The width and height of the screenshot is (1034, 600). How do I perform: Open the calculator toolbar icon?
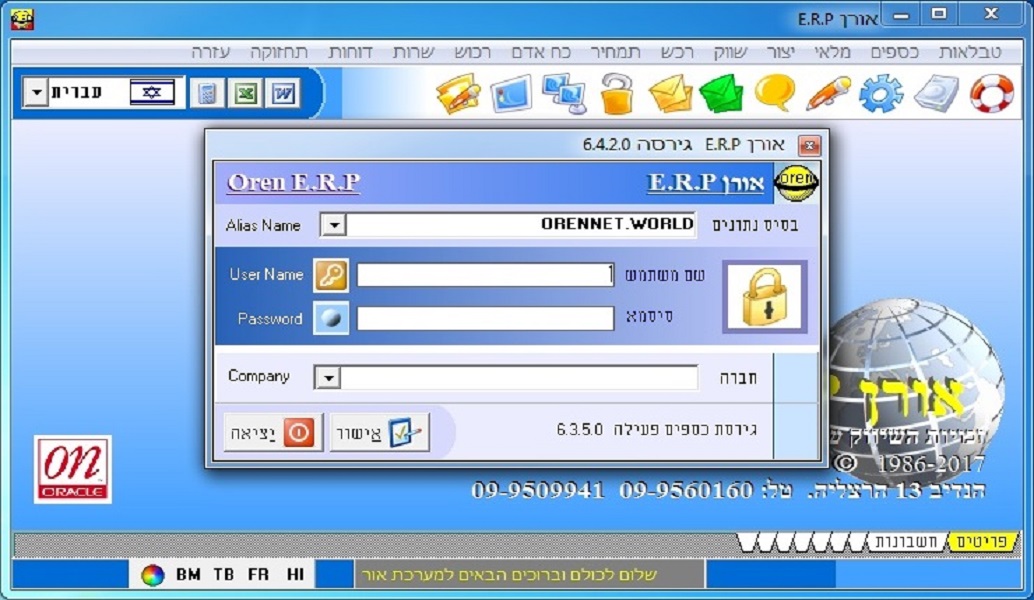point(207,93)
